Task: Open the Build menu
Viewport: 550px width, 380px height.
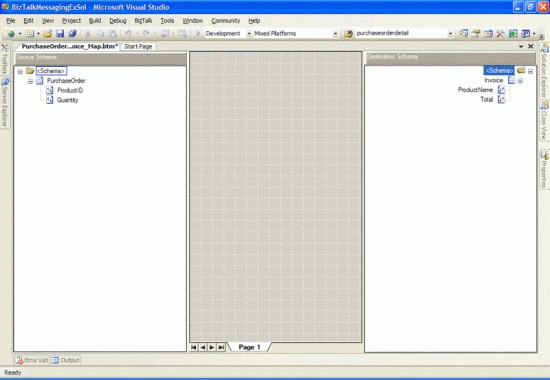Action: click(x=95, y=21)
